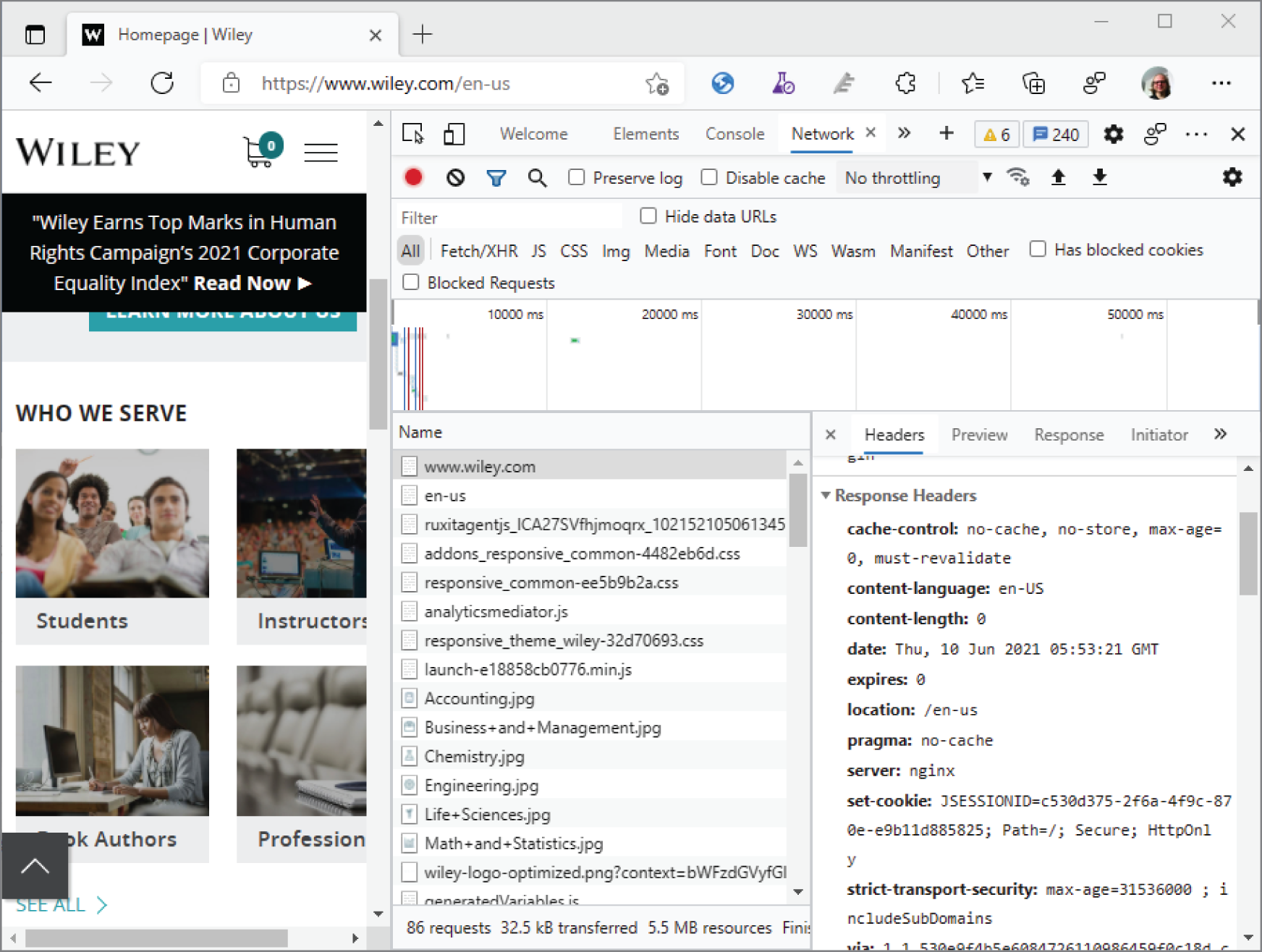Click the SEE ALL link
Image resolution: width=1262 pixels, height=952 pixels.
pyautogui.click(x=50, y=904)
